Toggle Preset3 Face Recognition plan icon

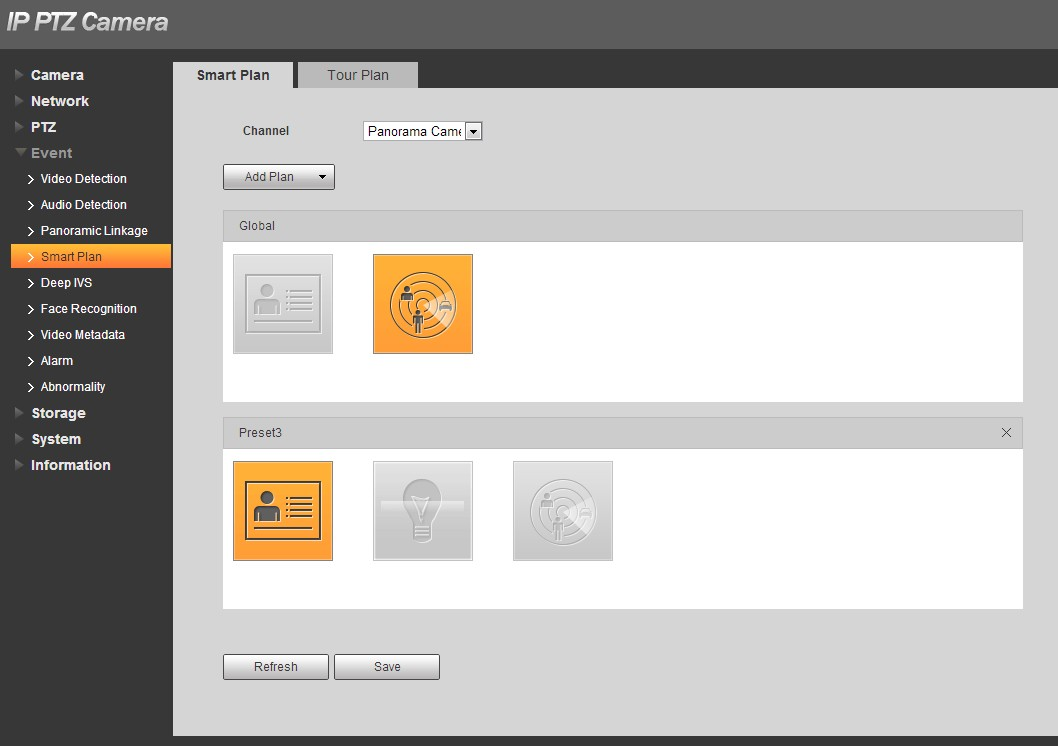283,511
